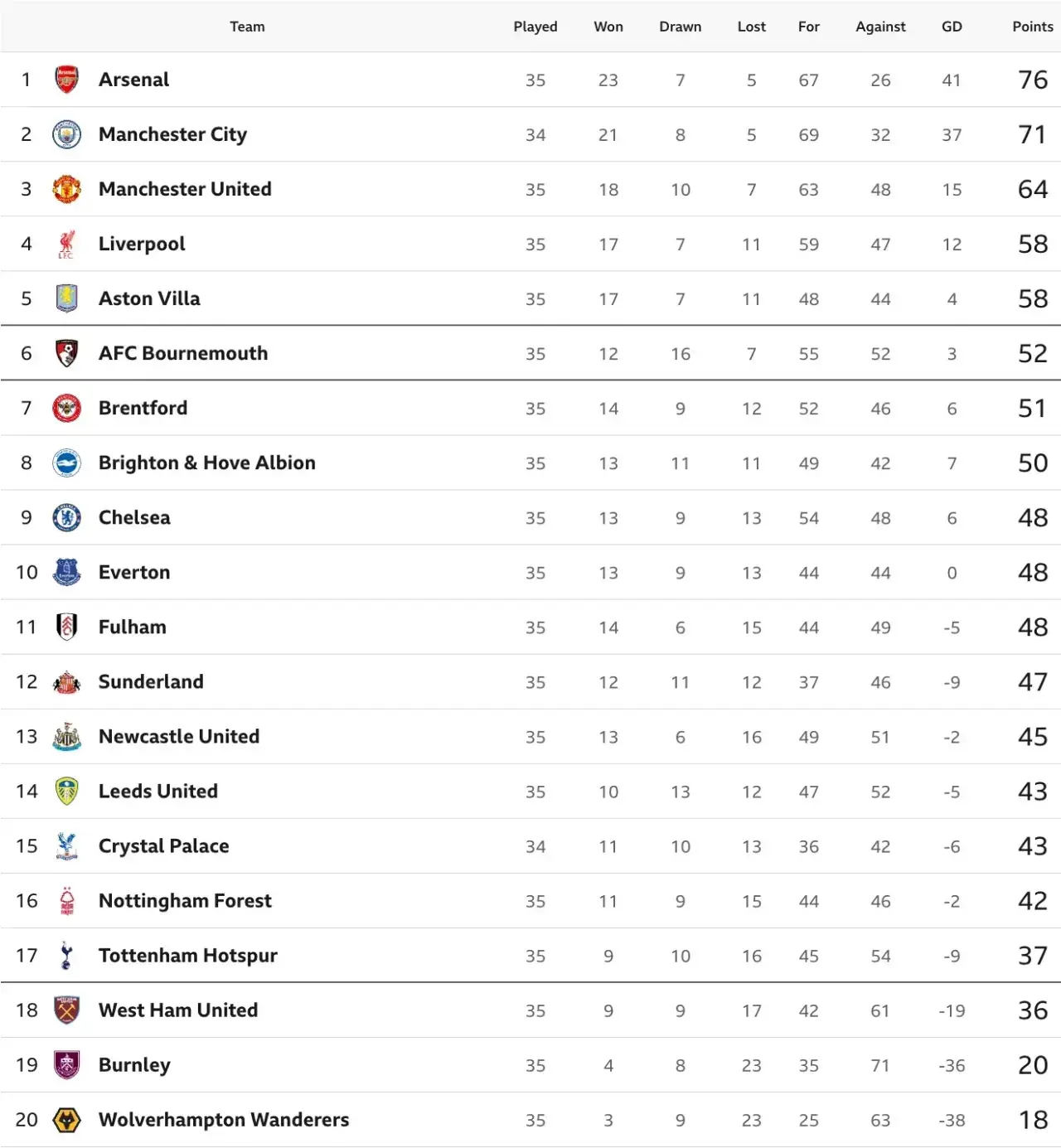
Task: Open the Nottingham Forest team page
Action: [x=185, y=901]
